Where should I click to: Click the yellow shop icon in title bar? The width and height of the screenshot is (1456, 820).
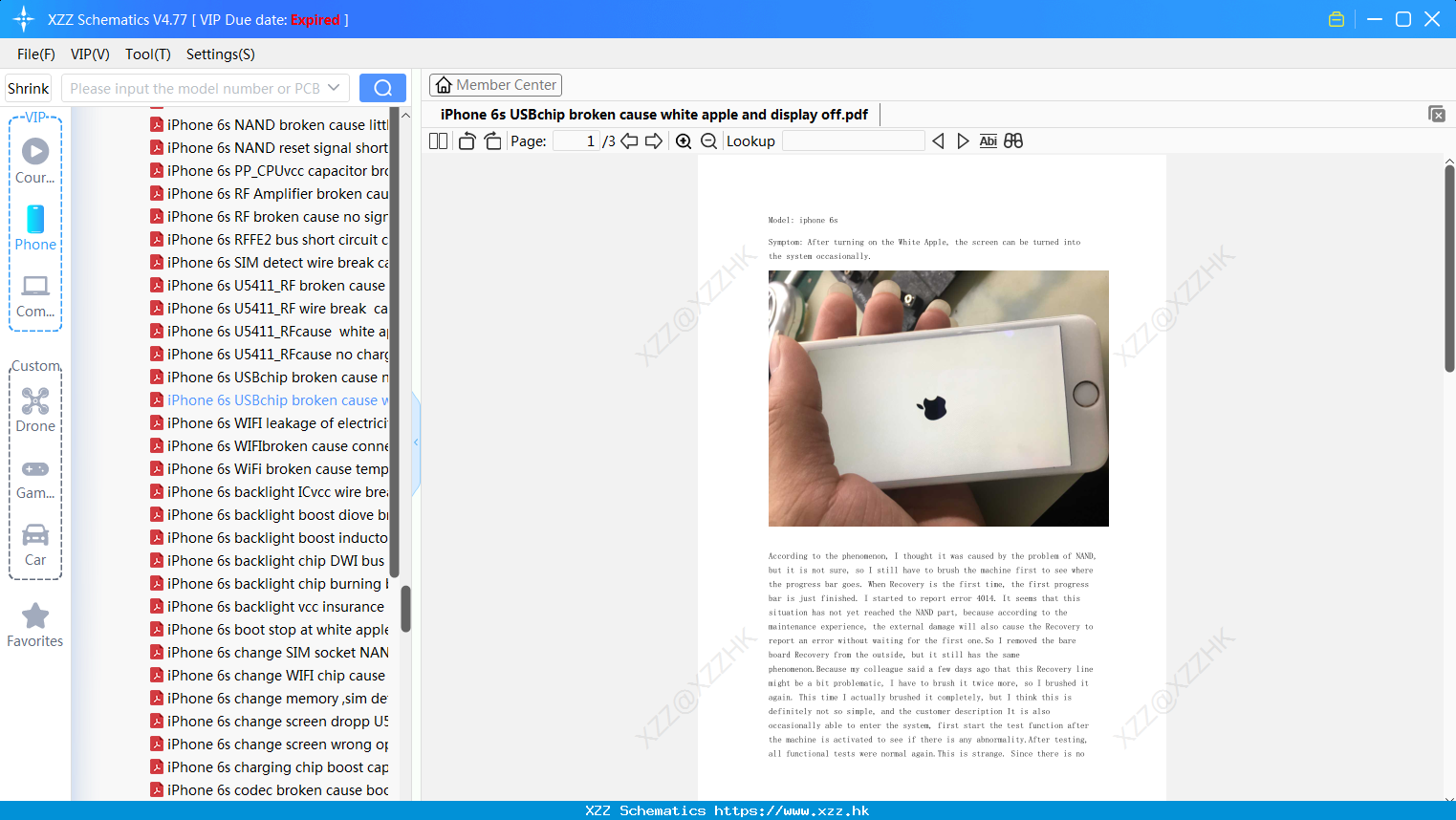pyautogui.click(x=1336, y=19)
